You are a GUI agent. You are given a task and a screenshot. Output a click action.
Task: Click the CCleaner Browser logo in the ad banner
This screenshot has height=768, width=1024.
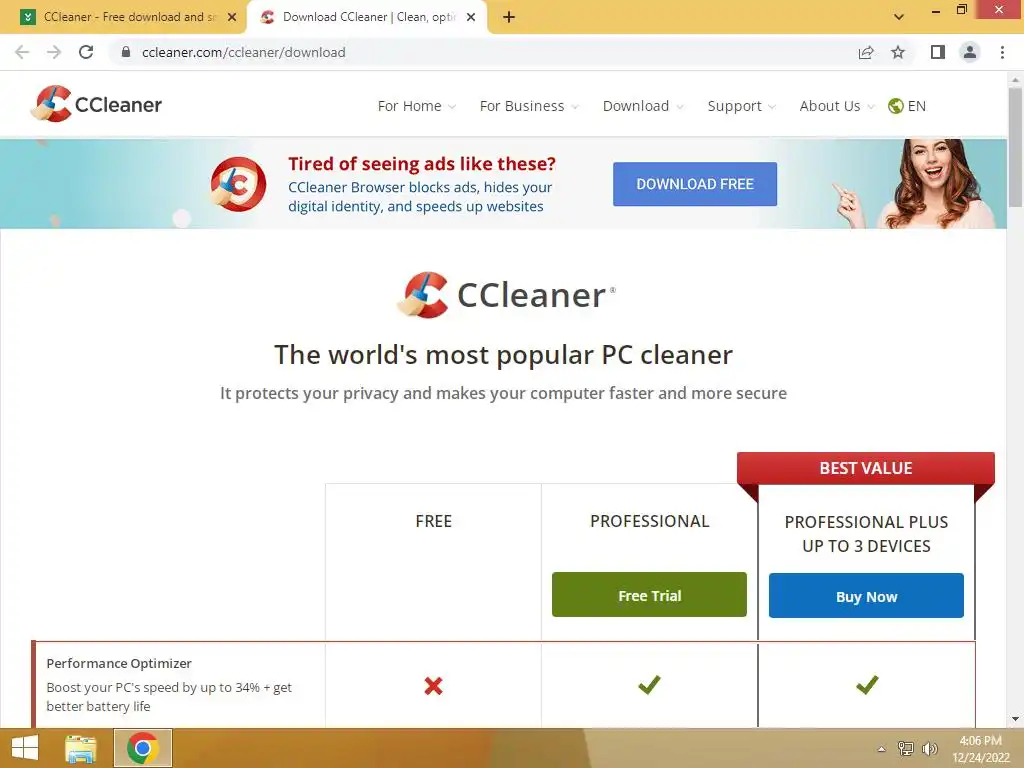pos(238,184)
